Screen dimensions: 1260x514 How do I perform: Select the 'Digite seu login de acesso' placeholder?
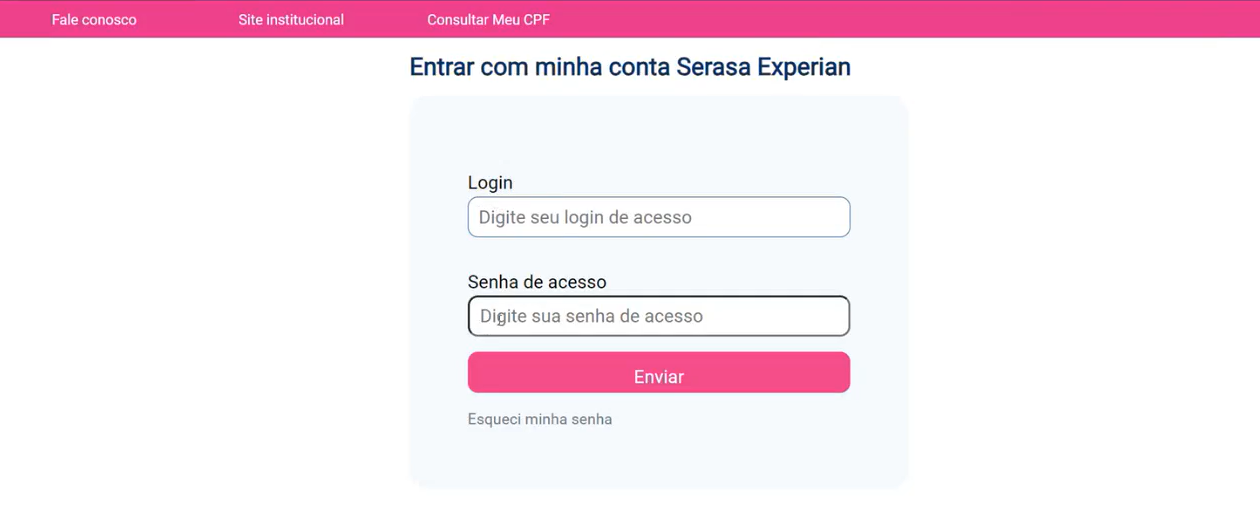[585, 217]
